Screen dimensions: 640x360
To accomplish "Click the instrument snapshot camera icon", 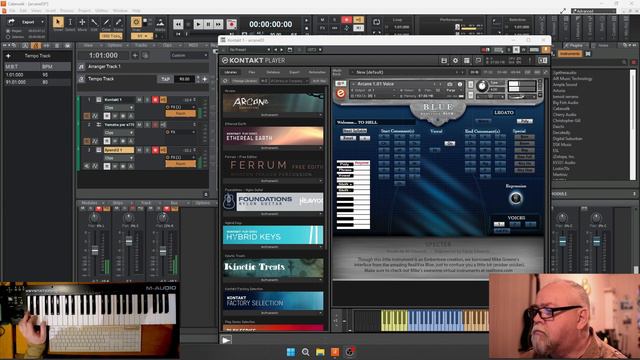I will click(449, 84).
